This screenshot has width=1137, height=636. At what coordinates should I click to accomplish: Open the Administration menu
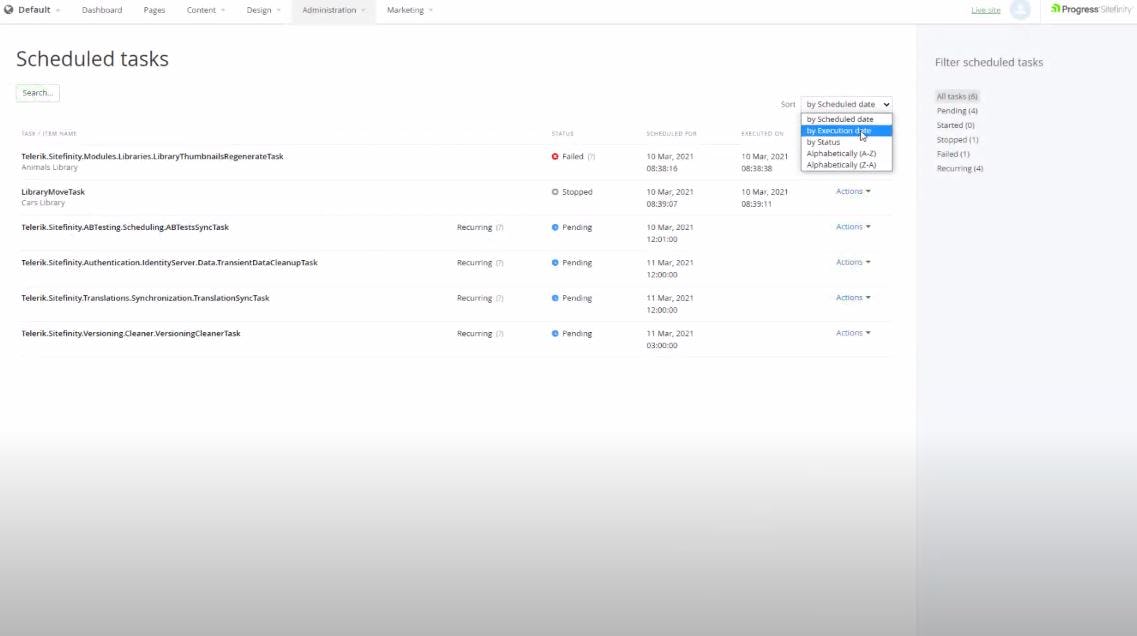[x=329, y=10]
